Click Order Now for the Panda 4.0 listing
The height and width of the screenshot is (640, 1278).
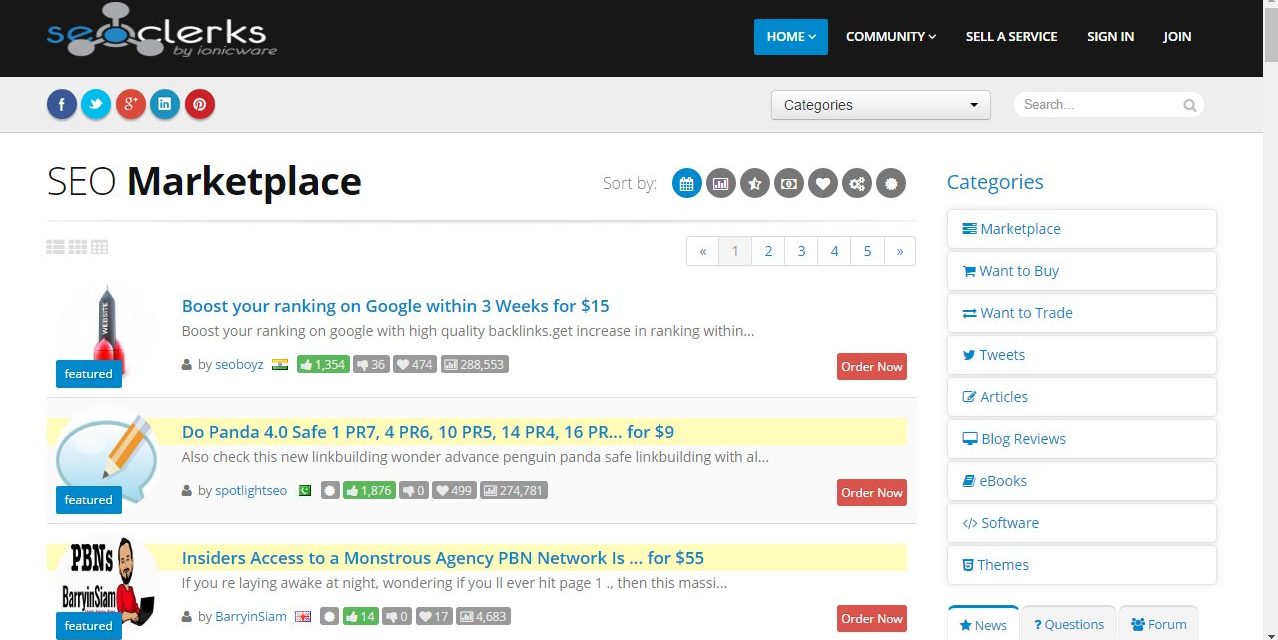point(872,493)
